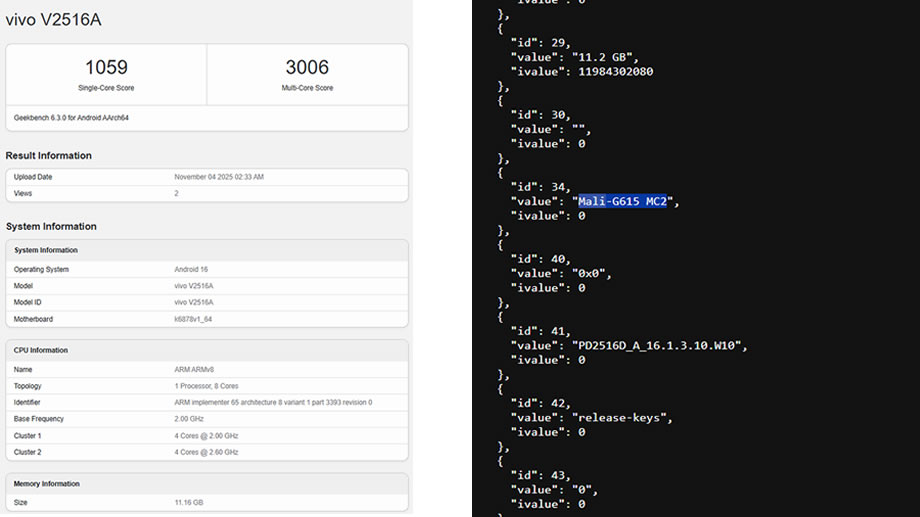Viewport: 920px width, 517px height.
Task: Click the Cluster 2 cores value
Action: [208, 452]
